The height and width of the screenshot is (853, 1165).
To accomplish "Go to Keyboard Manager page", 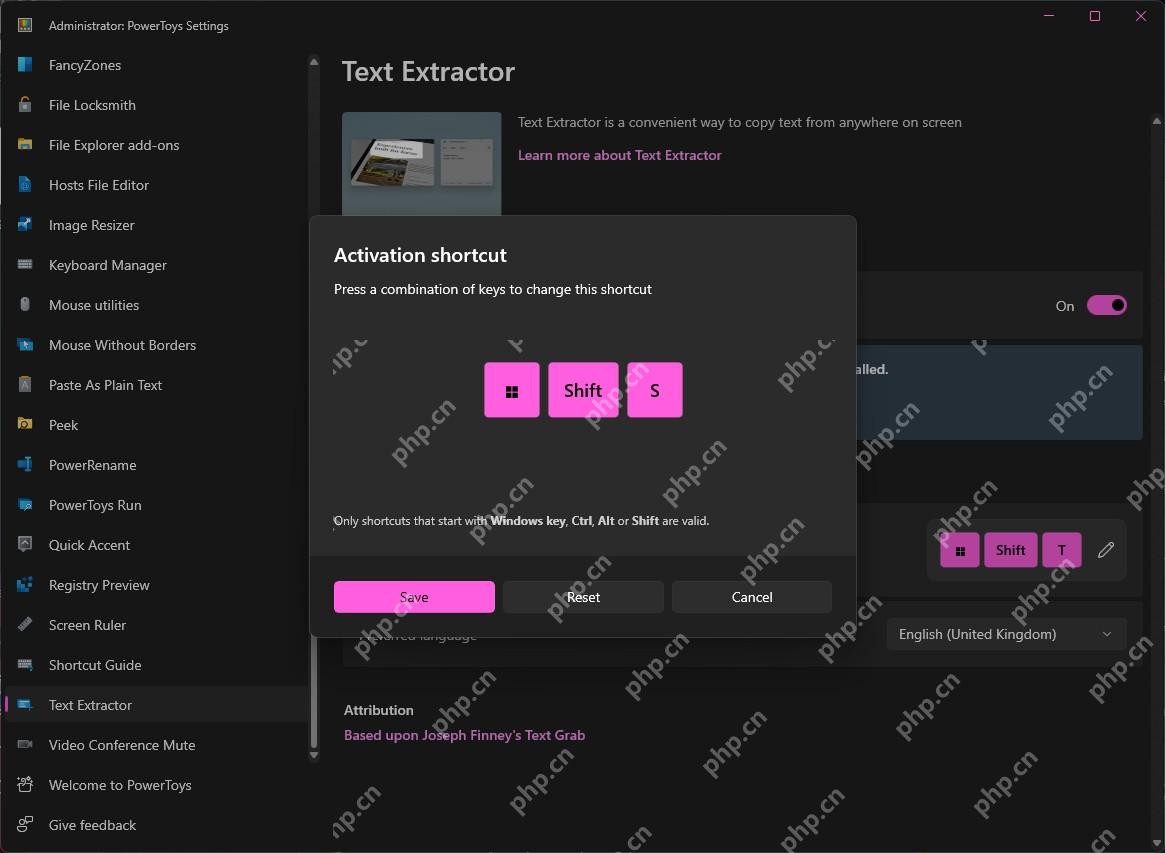I will [x=108, y=265].
